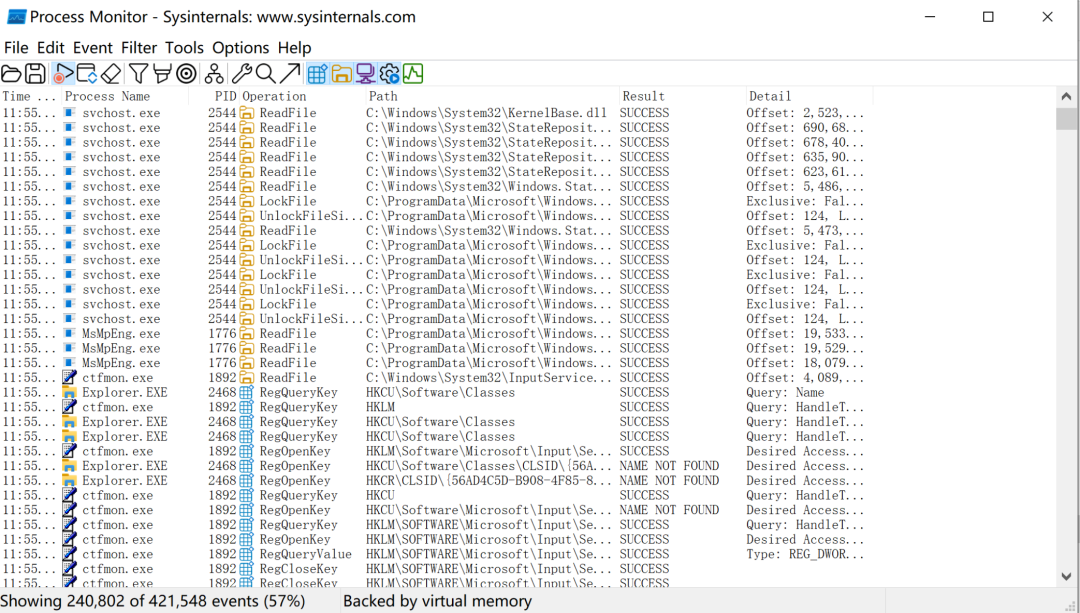Screen dimensions: 1080x613
Task: Click the Type: REG_DWOR... detail cell
Action: (804, 554)
